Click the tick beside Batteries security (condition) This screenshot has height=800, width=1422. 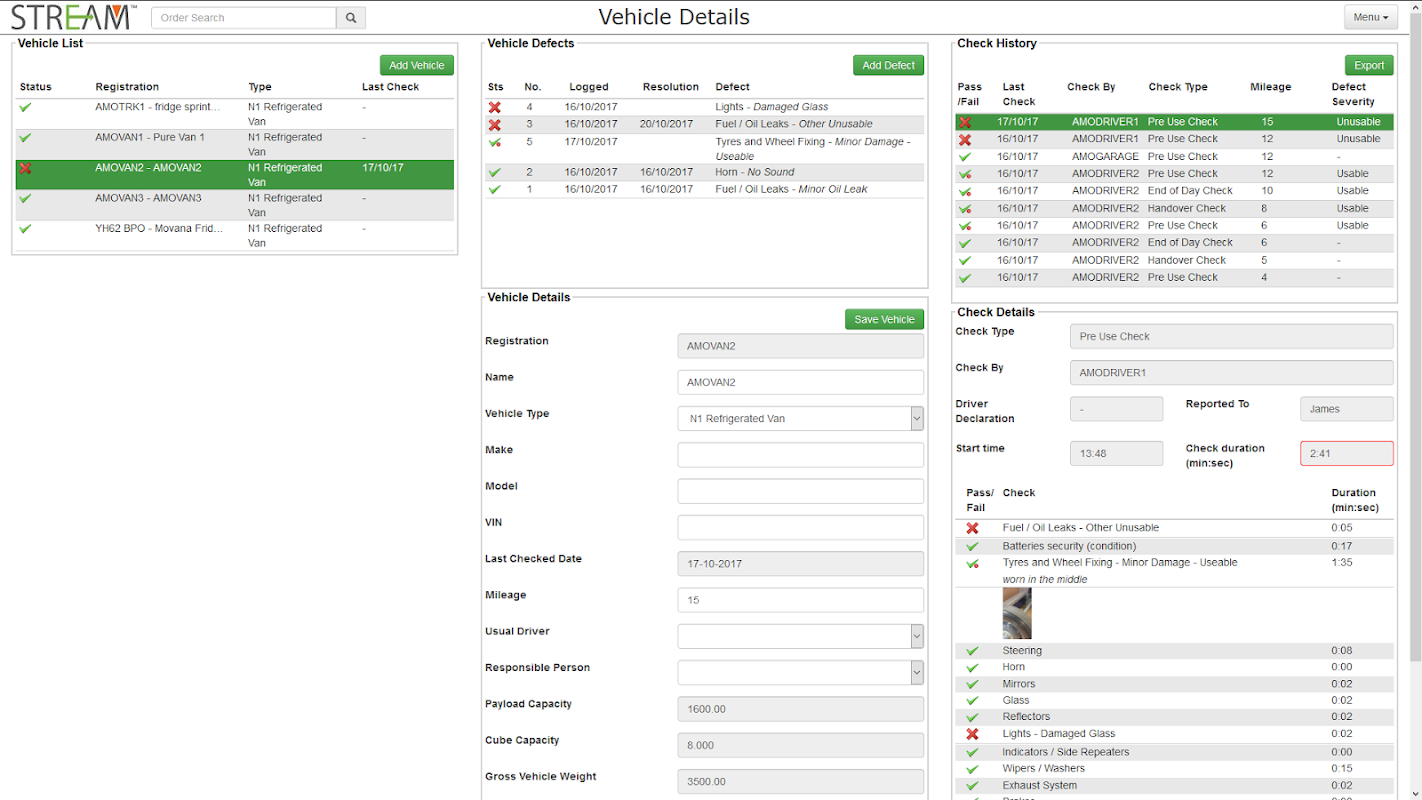point(972,547)
